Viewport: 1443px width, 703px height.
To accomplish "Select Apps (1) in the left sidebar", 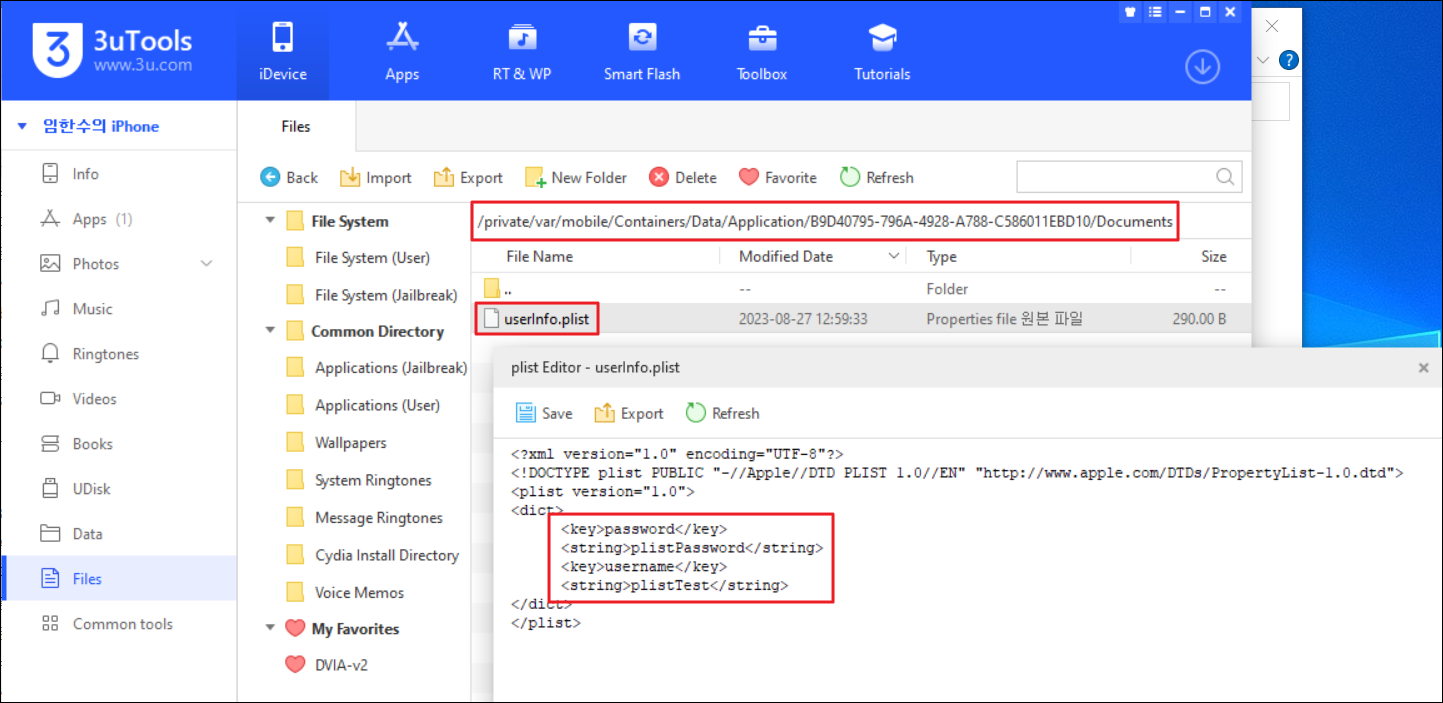I will (119, 219).
